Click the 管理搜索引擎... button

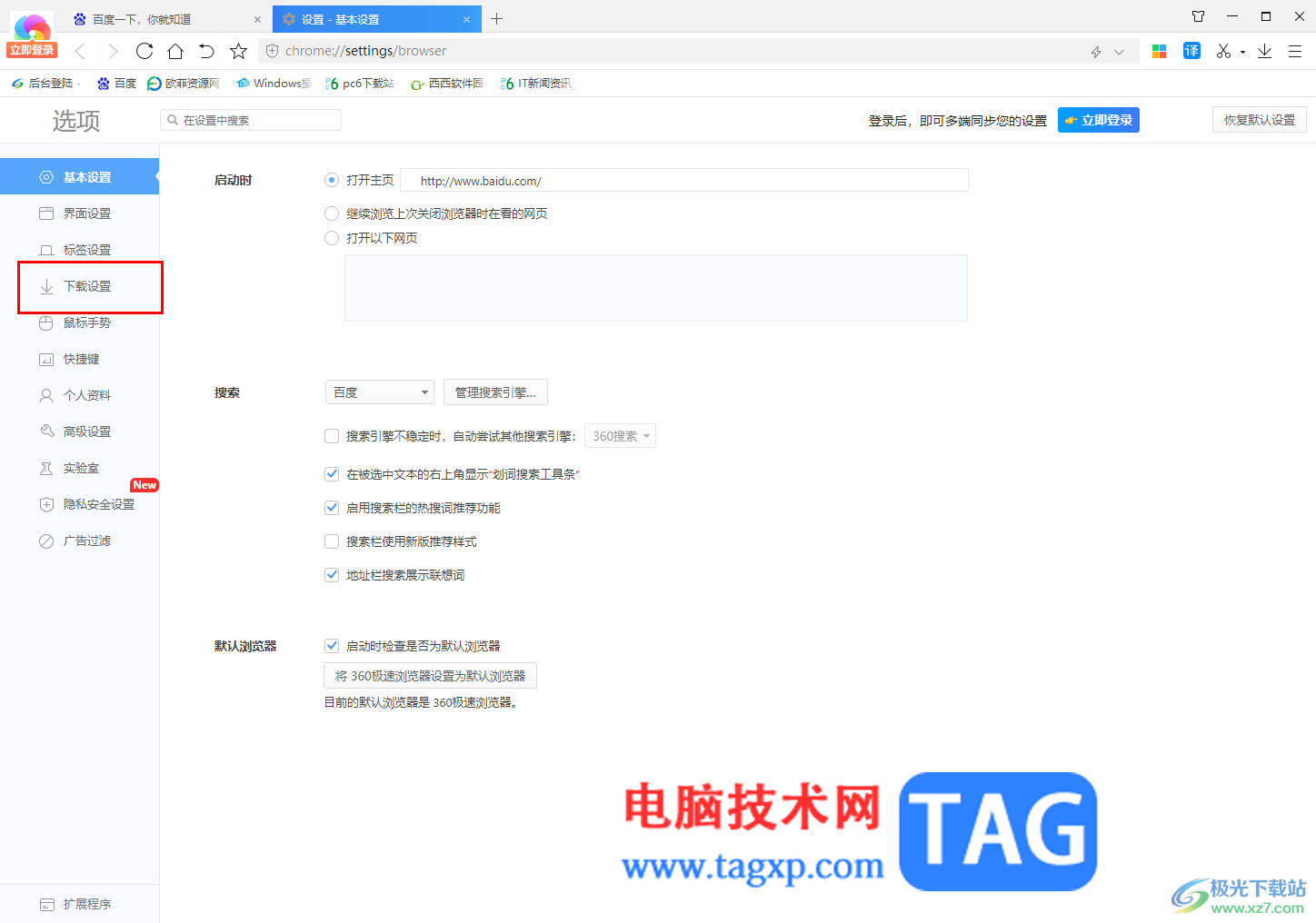tap(495, 392)
